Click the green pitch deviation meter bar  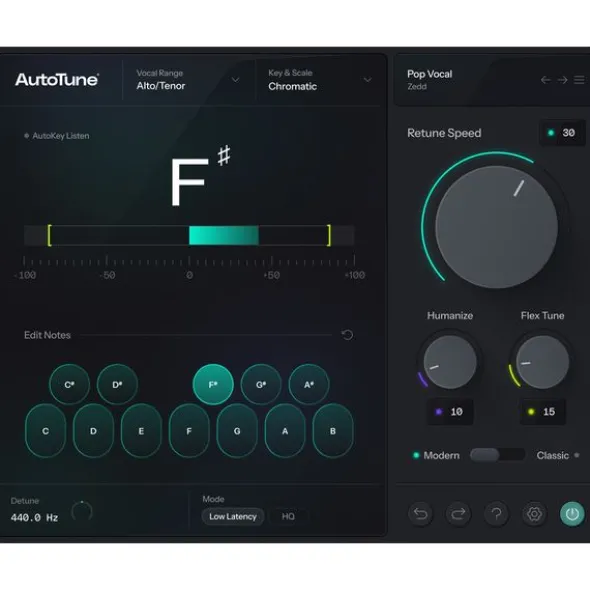224,235
